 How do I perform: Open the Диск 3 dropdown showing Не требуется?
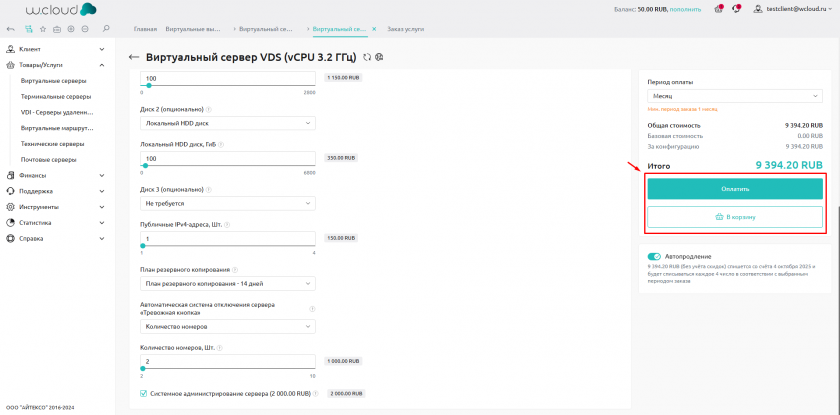[228, 203]
